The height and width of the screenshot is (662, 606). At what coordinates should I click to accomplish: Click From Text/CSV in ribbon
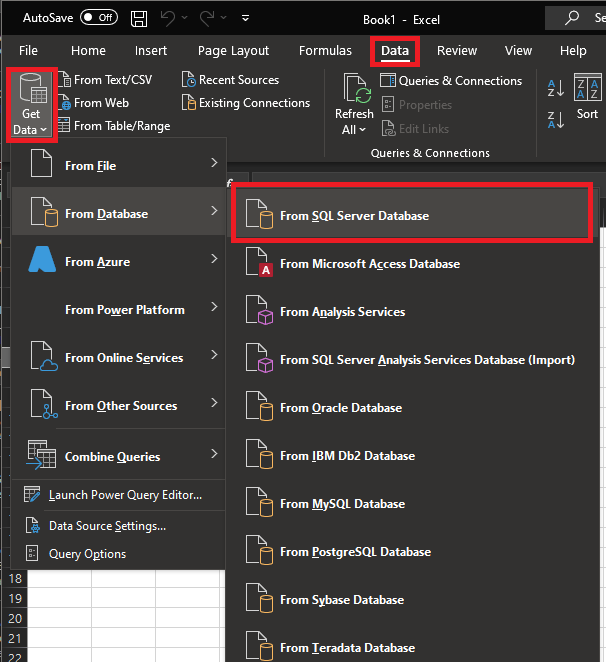click(106, 80)
